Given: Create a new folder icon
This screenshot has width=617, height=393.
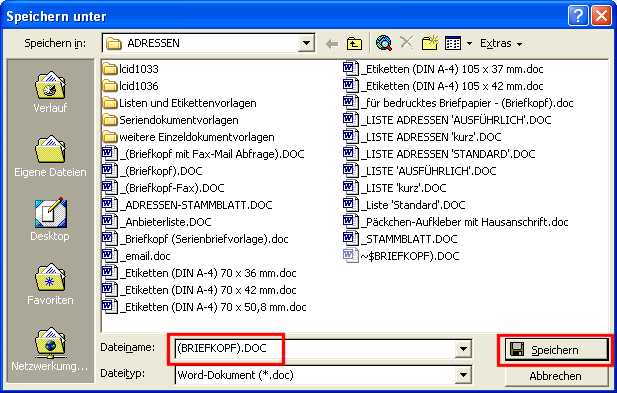Looking at the screenshot, I should tap(430, 42).
